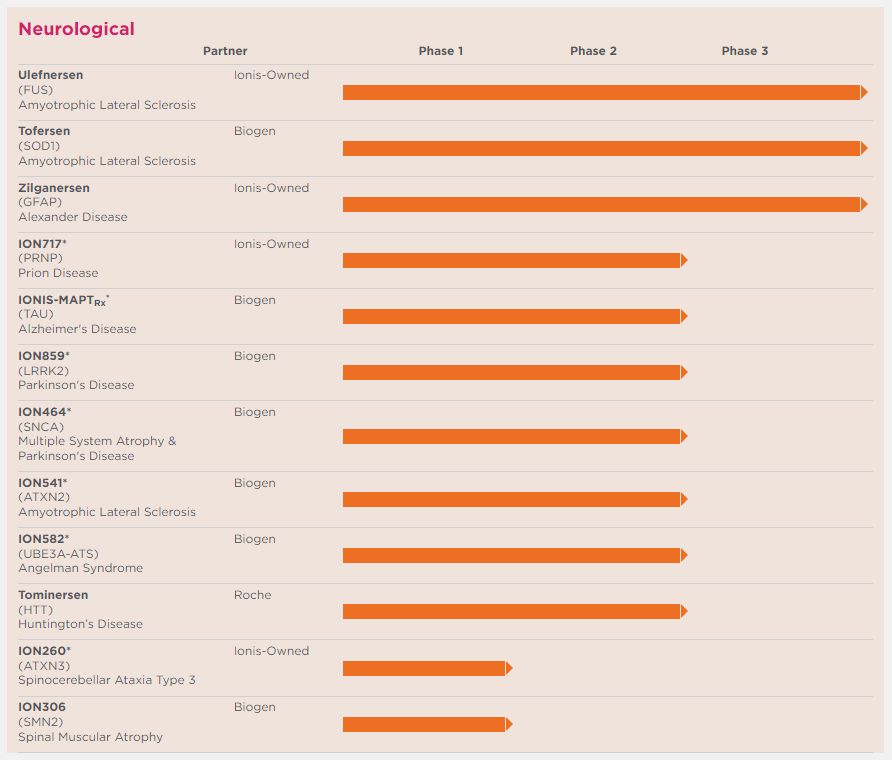This screenshot has width=892, height=760.
Task: Click the Neurological section heading
Action: tap(76, 29)
